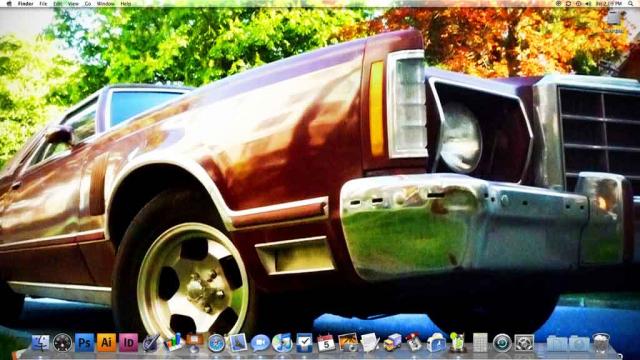Image resolution: width=640 pixels, height=360 pixels.
Task: Open iCal calendar icon in Dock
Action: coord(327,343)
